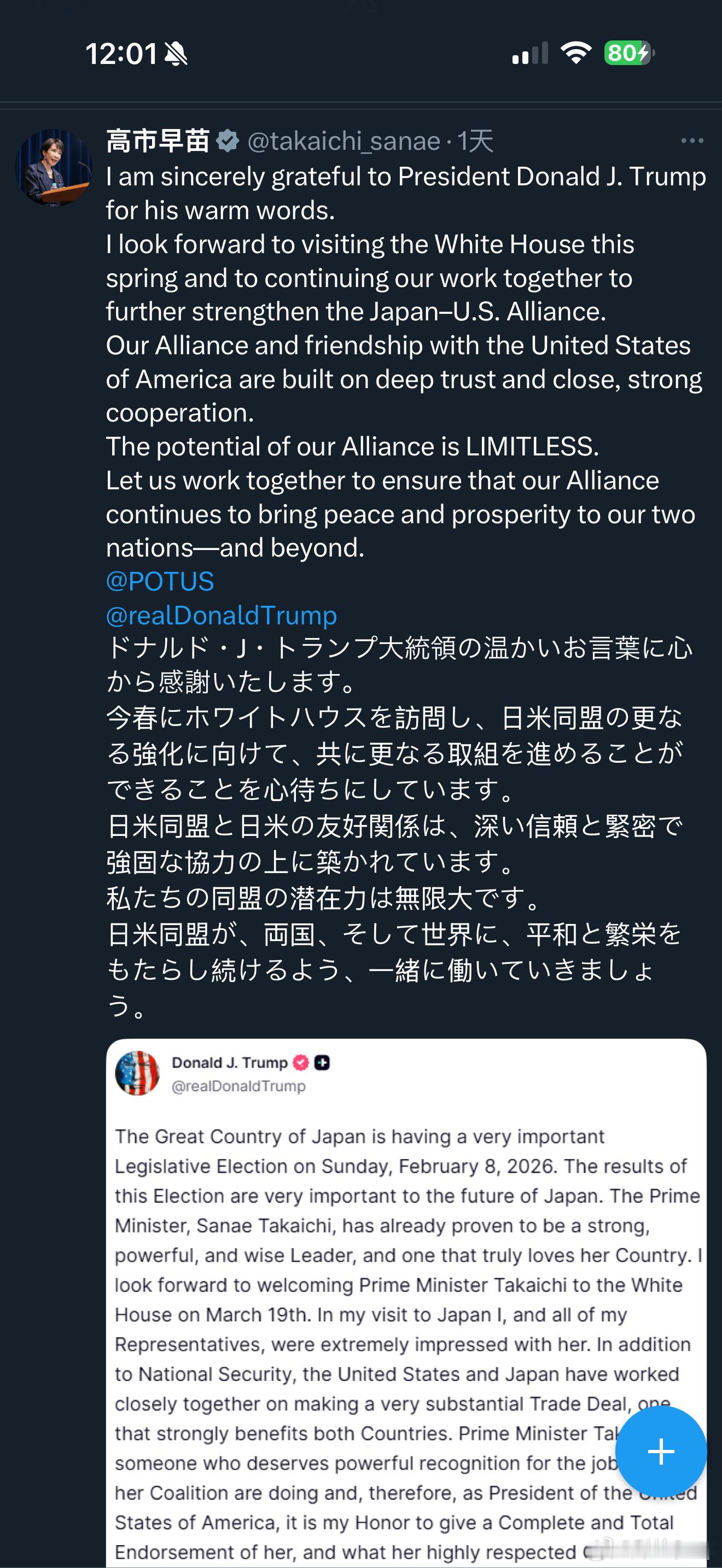Tap the Donald J. Trump name in quoted post
The width and height of the screenshot is (722, 1568).
[x=230, y=1063]
